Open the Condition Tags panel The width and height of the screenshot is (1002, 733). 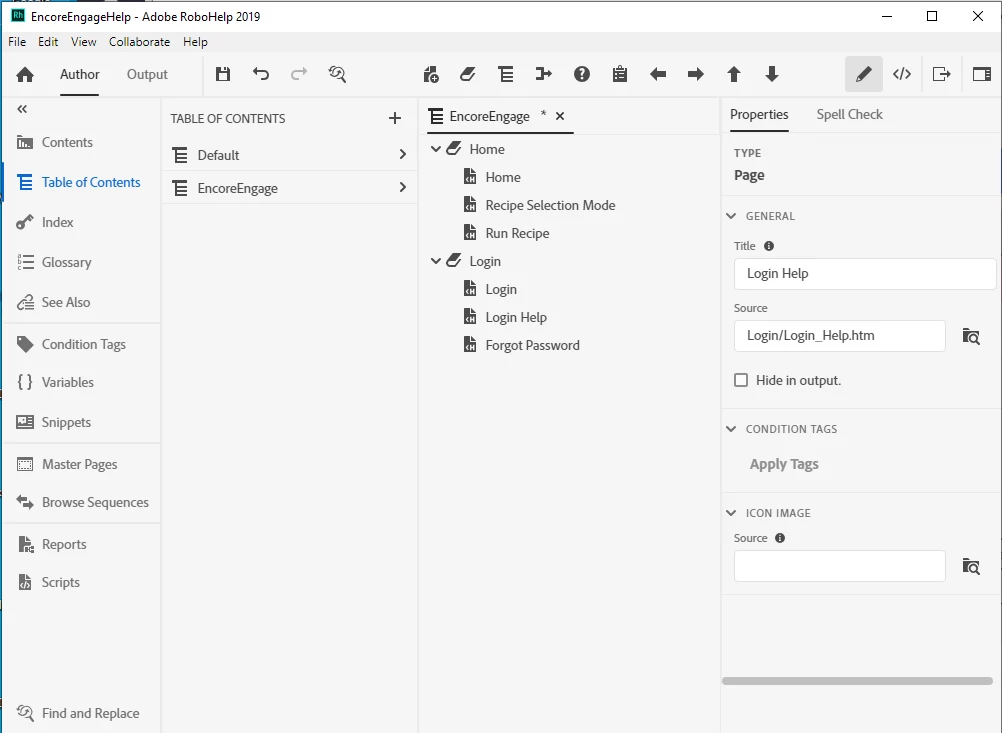pos(82,344)
